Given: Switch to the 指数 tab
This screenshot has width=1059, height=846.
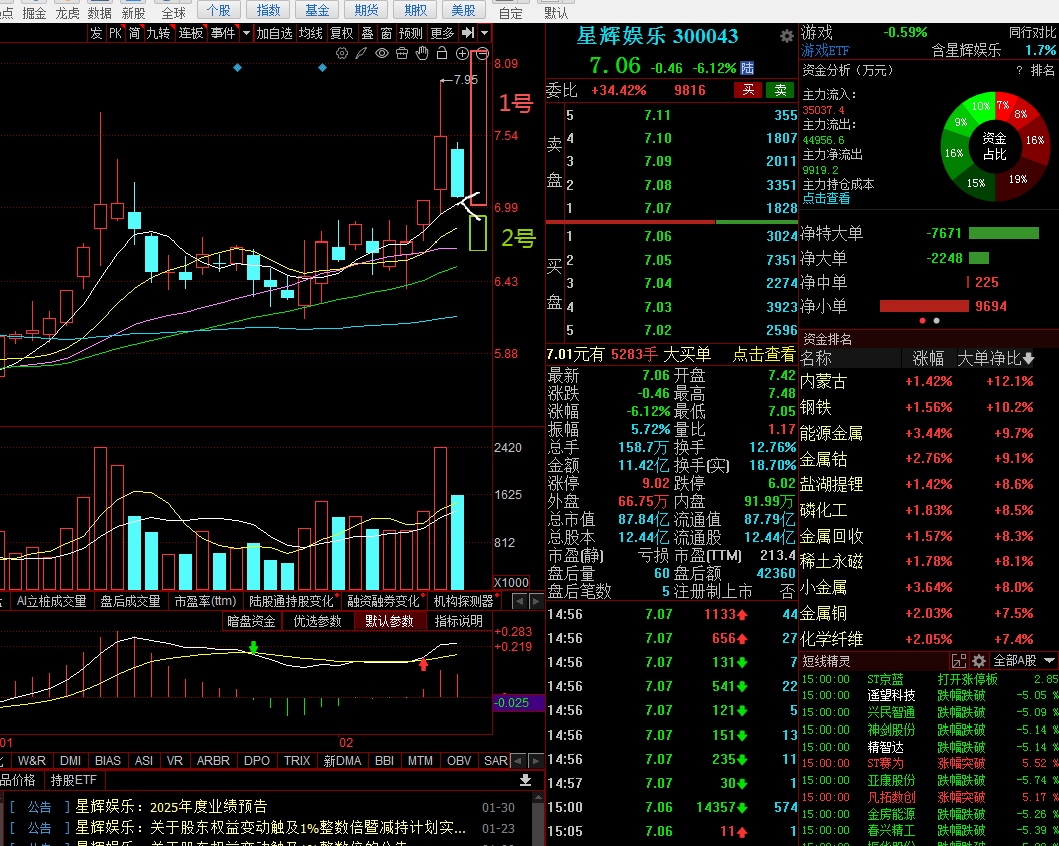Looking at the screenshot, I should tap(268, 10).
